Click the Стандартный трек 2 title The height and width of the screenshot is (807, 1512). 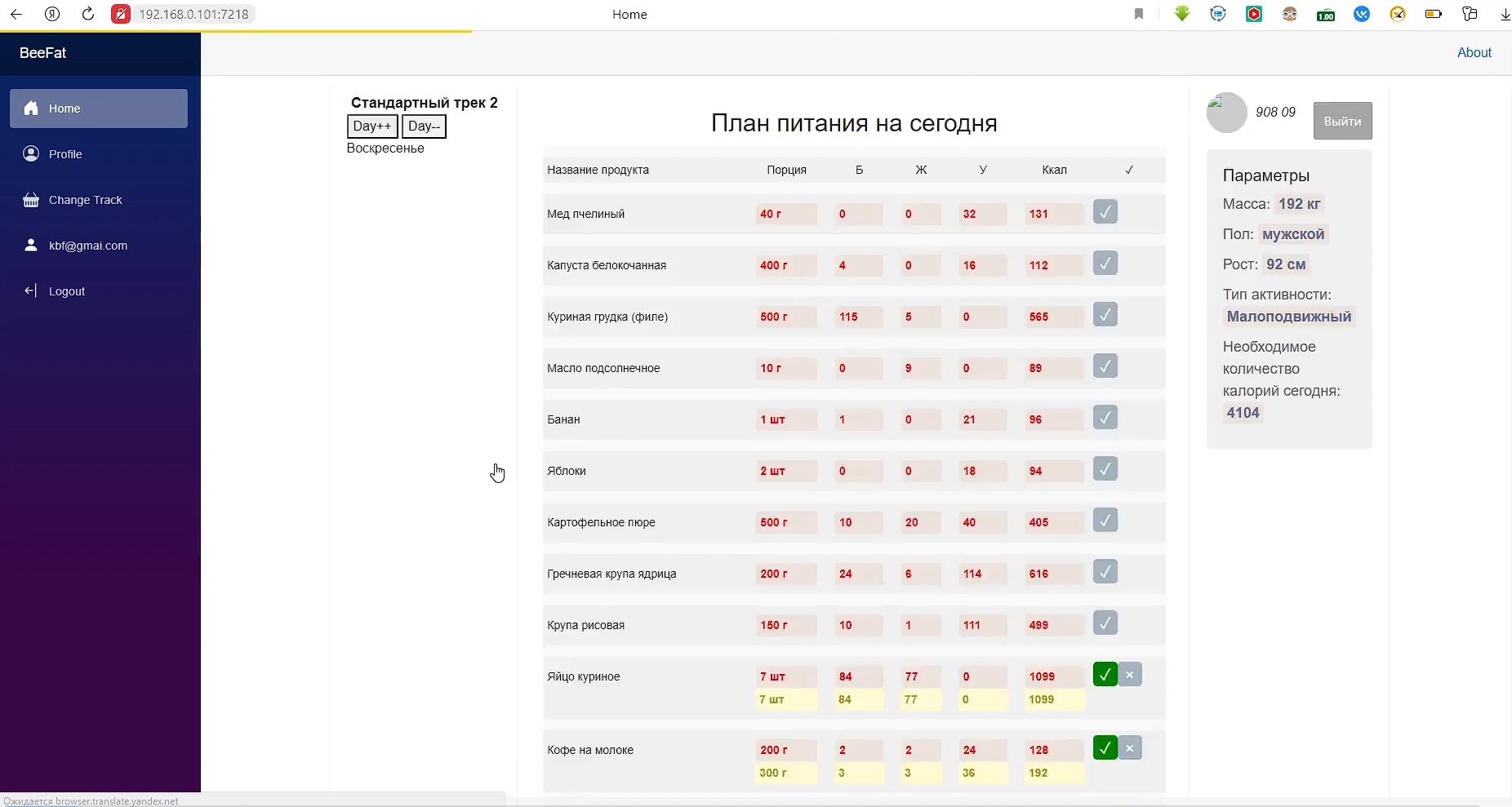424,102
